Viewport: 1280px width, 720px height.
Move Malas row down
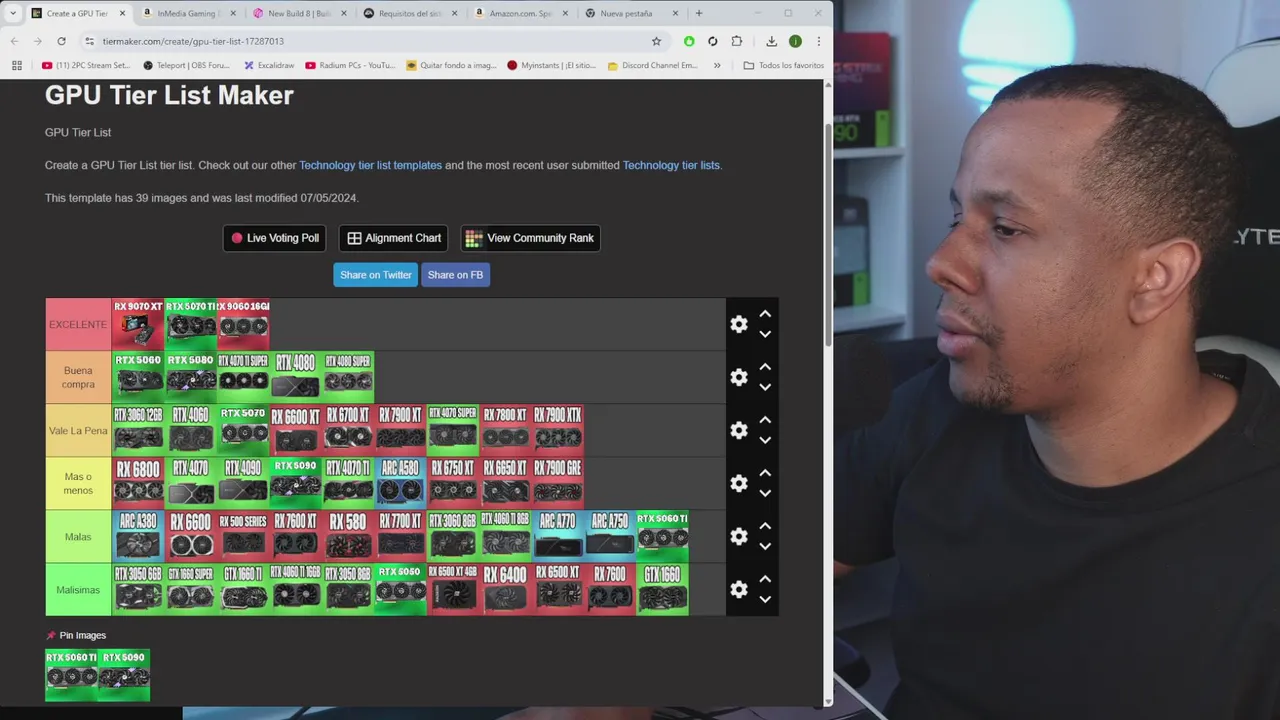coord(765,546)
